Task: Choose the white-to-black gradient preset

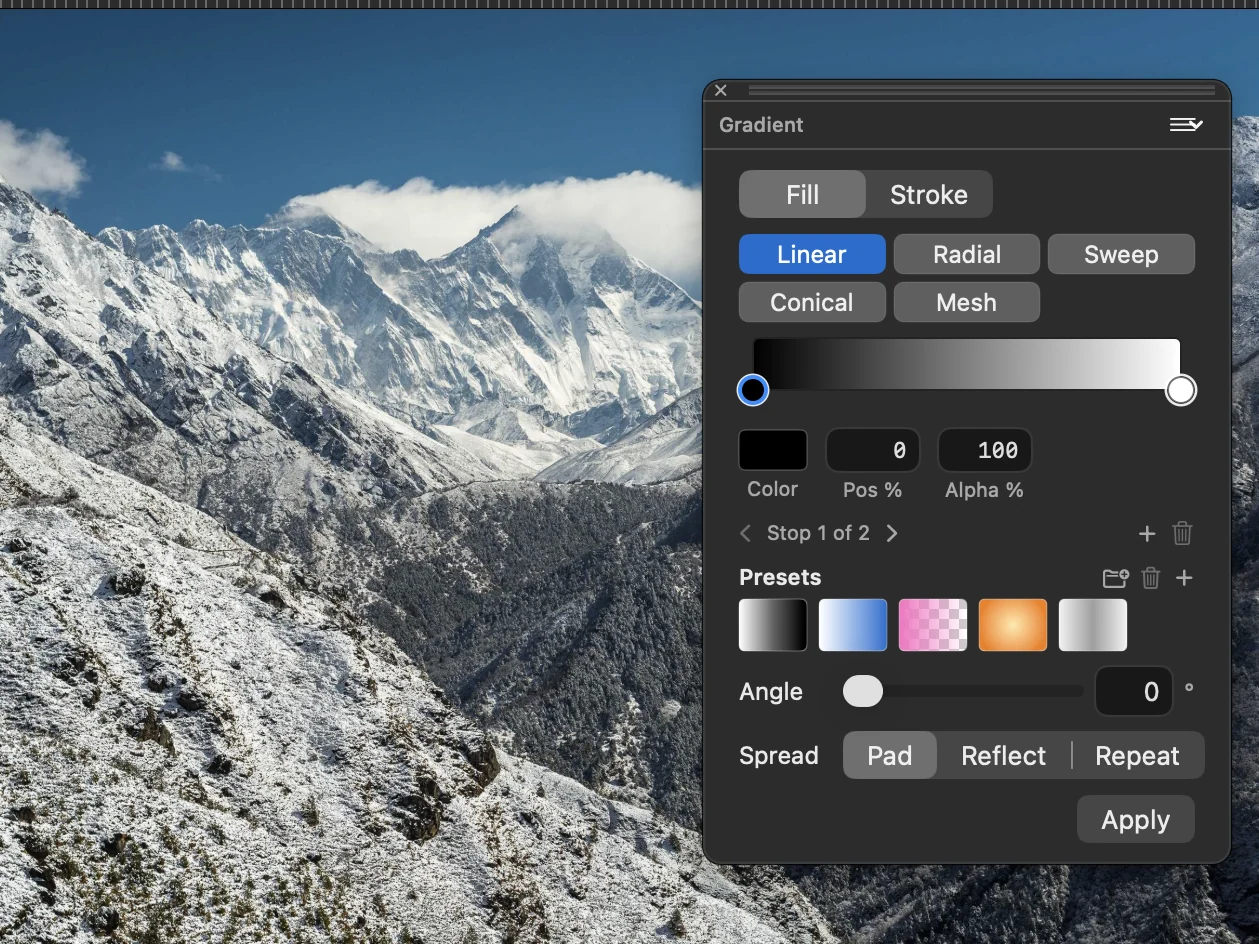Action: click(773, 625)
